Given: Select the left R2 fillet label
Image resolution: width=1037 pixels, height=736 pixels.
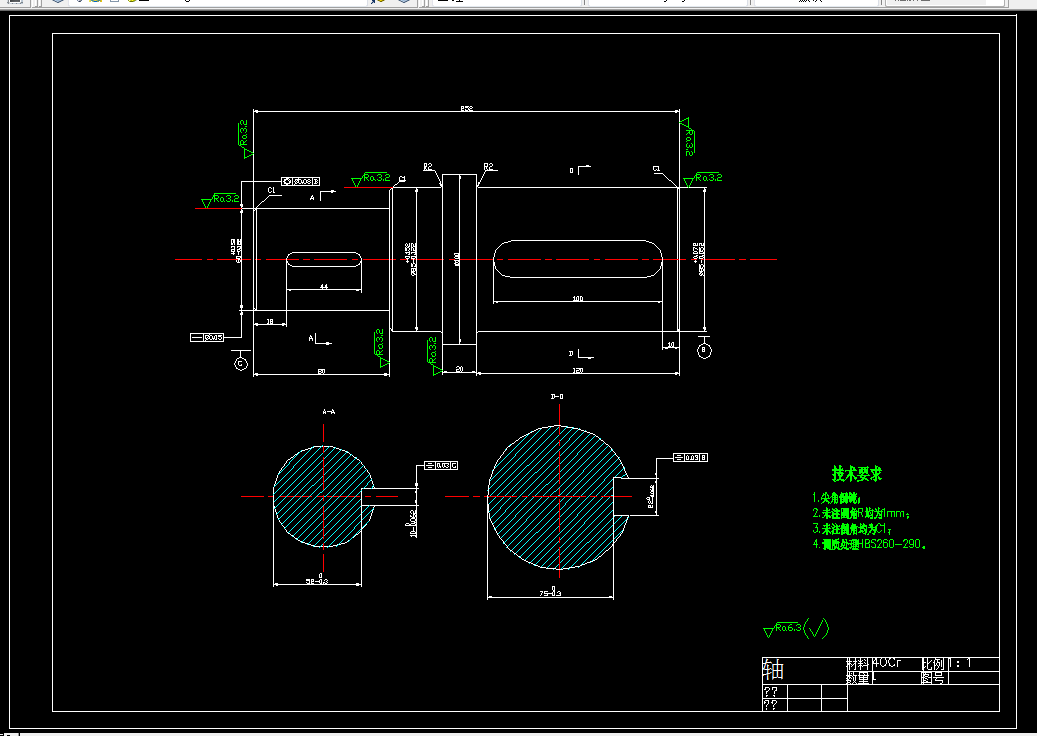Looking at the screenshot, I should tap(428, 167).
